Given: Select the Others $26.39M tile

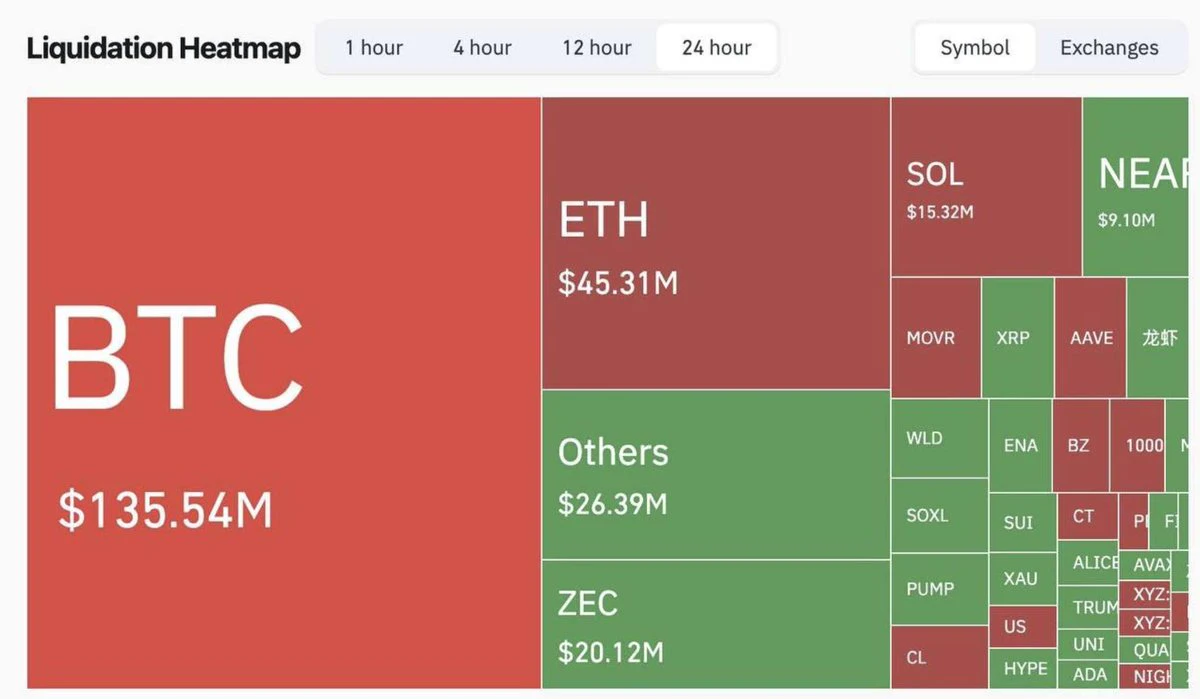Looking at the screenshot, I should pos(716,474).
